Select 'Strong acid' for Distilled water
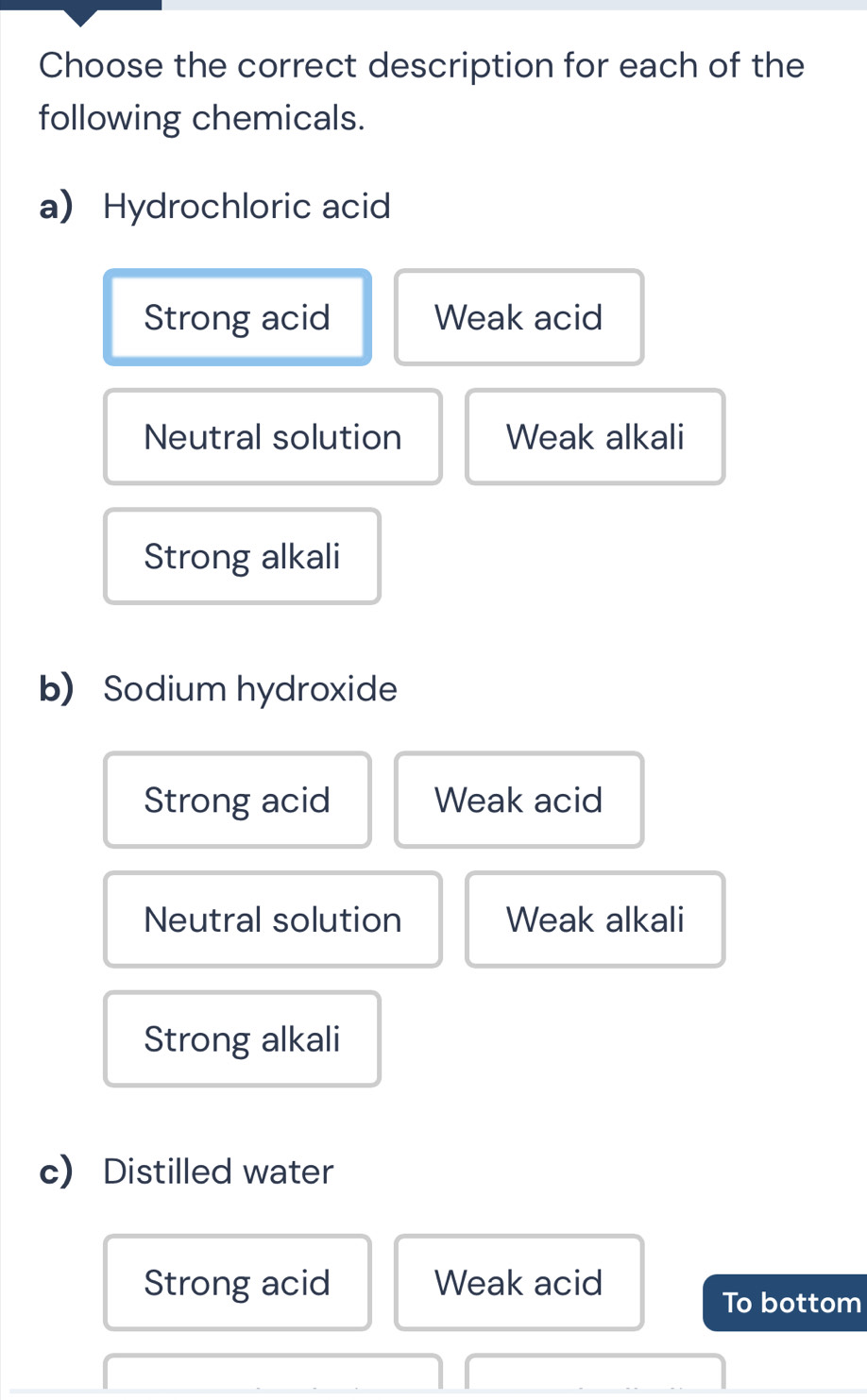This screenshot has width=867, height=1400. click(x=237, y=1282)
